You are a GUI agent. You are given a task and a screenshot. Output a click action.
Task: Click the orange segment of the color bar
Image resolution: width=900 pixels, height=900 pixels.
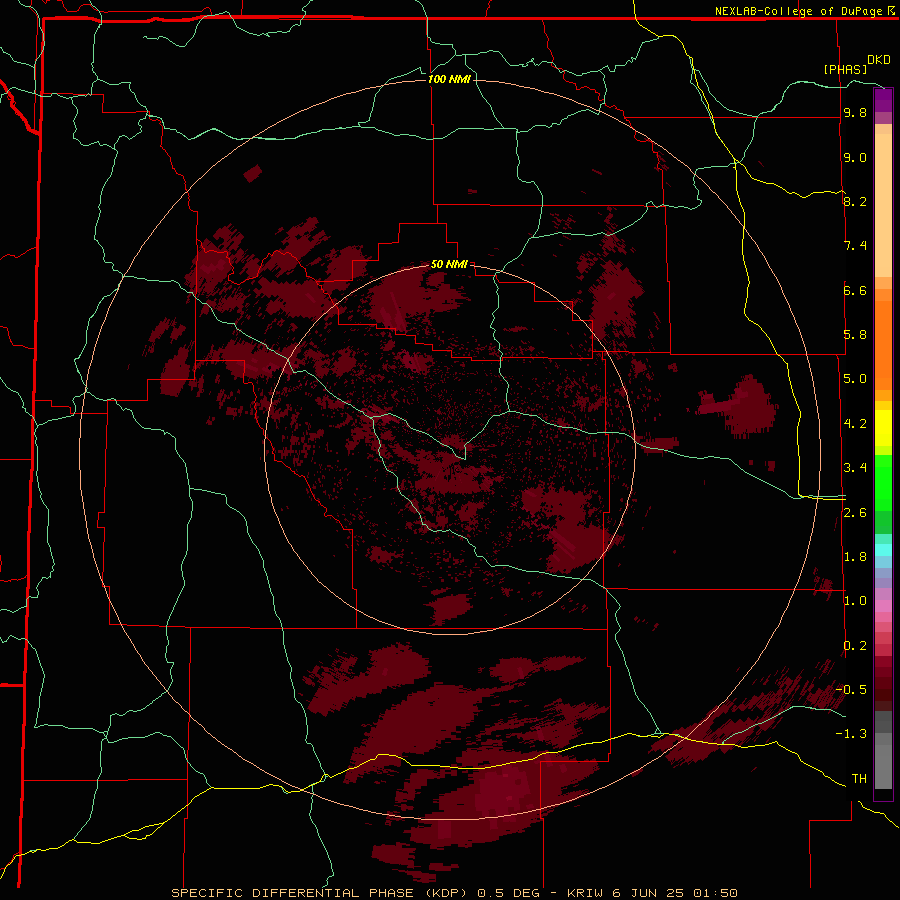[883, 346]
